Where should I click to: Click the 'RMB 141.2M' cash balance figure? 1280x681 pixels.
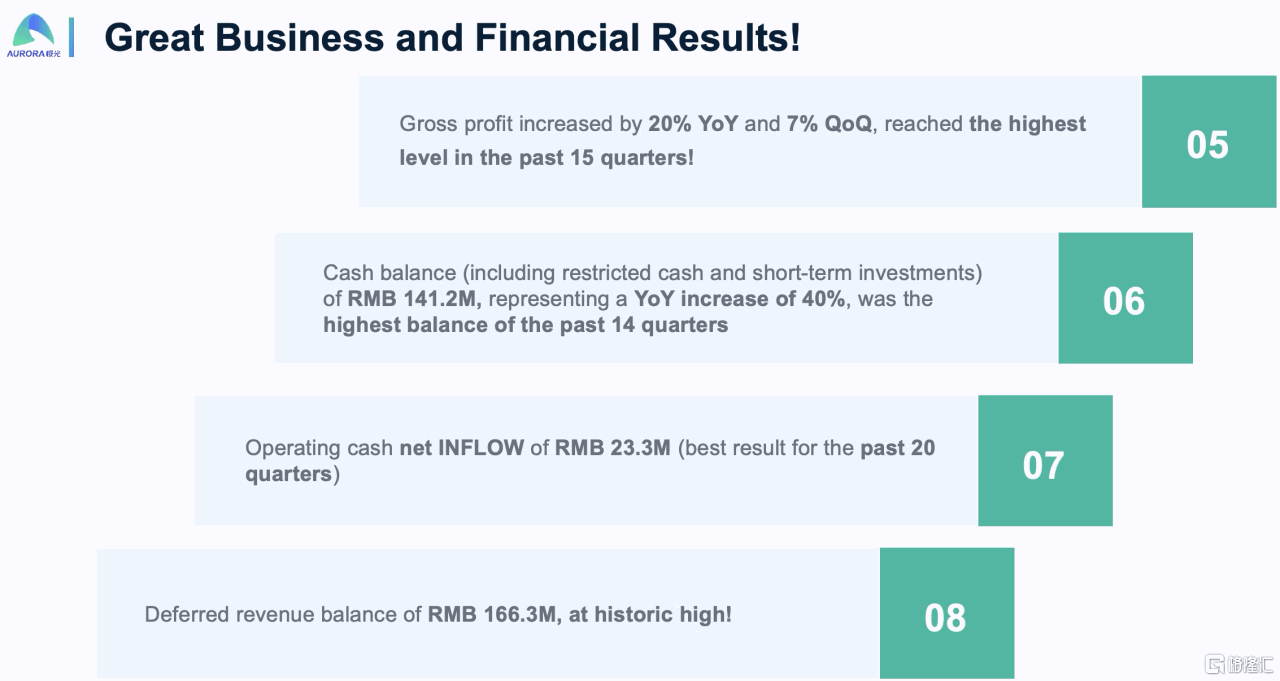415,299
